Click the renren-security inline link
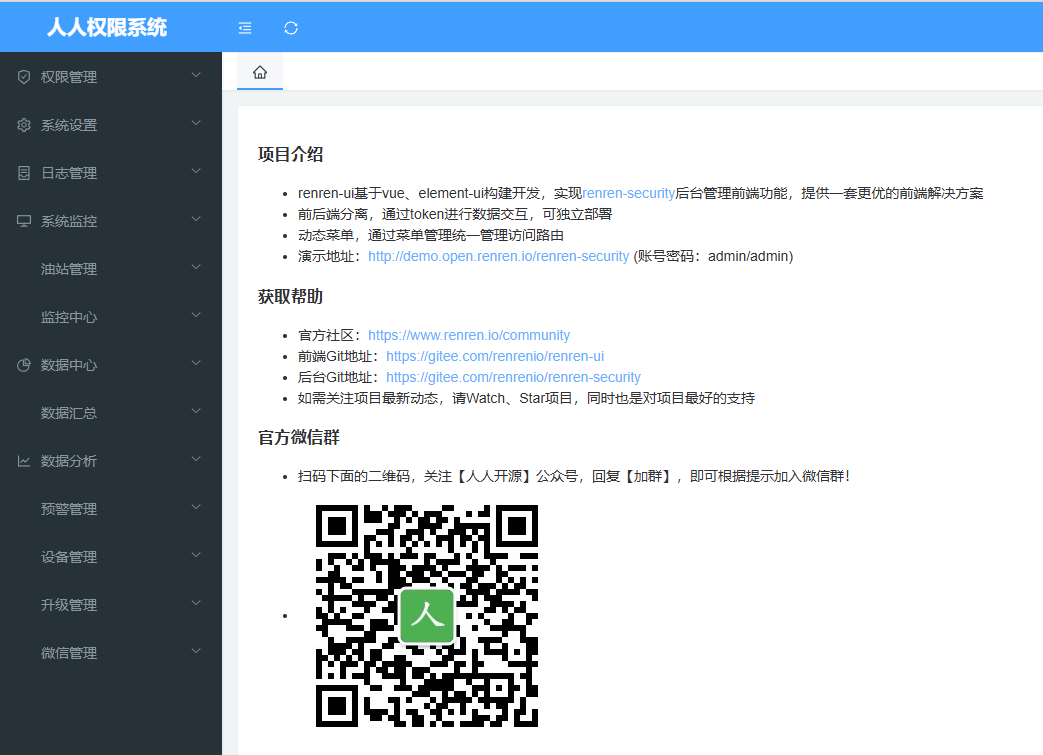Viewport: 1043px width, 755px height. 629,193
